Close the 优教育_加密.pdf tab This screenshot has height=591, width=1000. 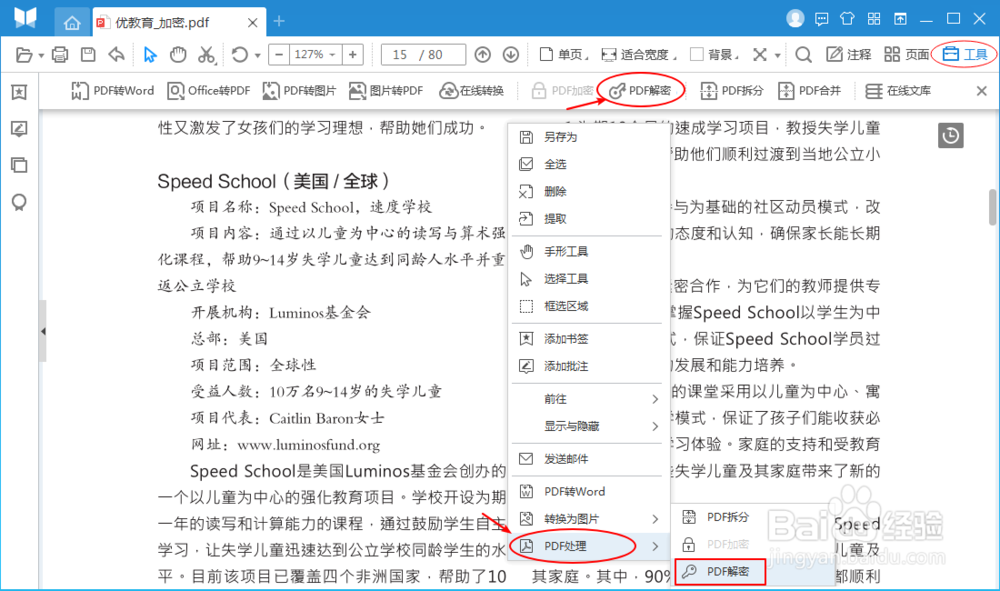[x=253, y=23]
